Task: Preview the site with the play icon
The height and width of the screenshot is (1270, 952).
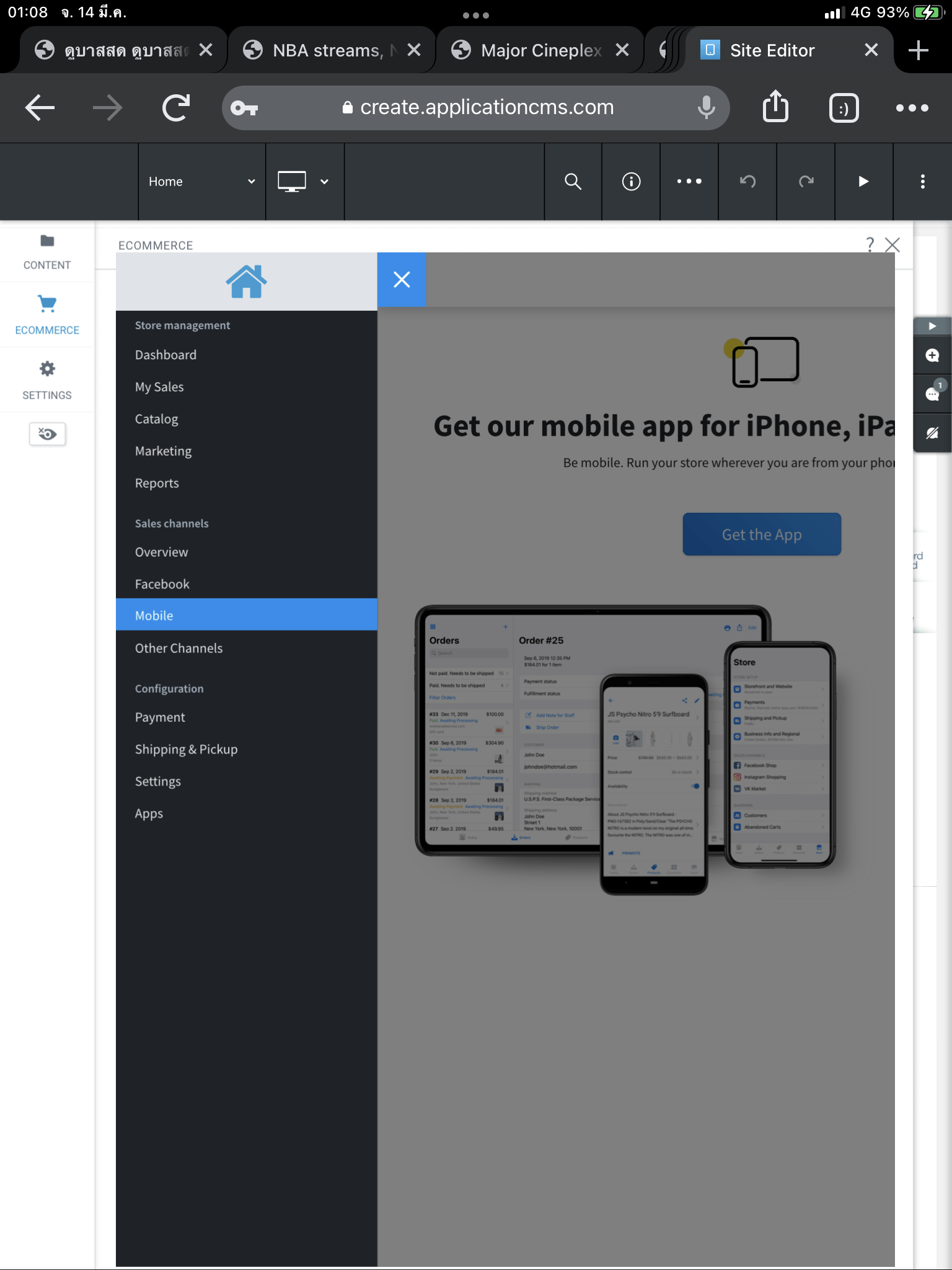Action: click(x=864, y=182)
